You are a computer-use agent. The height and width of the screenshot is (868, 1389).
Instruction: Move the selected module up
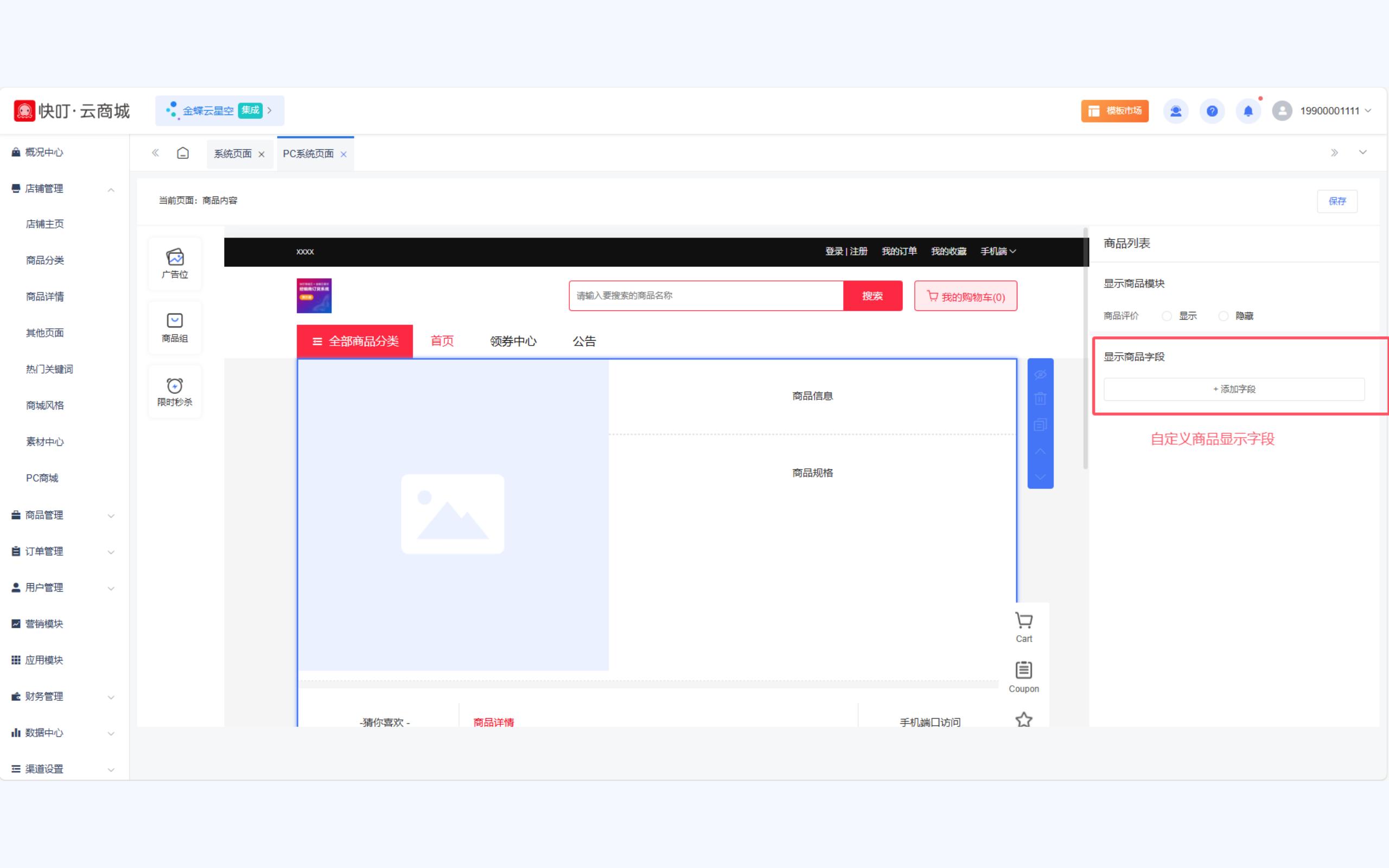[x=1040, y=451]
